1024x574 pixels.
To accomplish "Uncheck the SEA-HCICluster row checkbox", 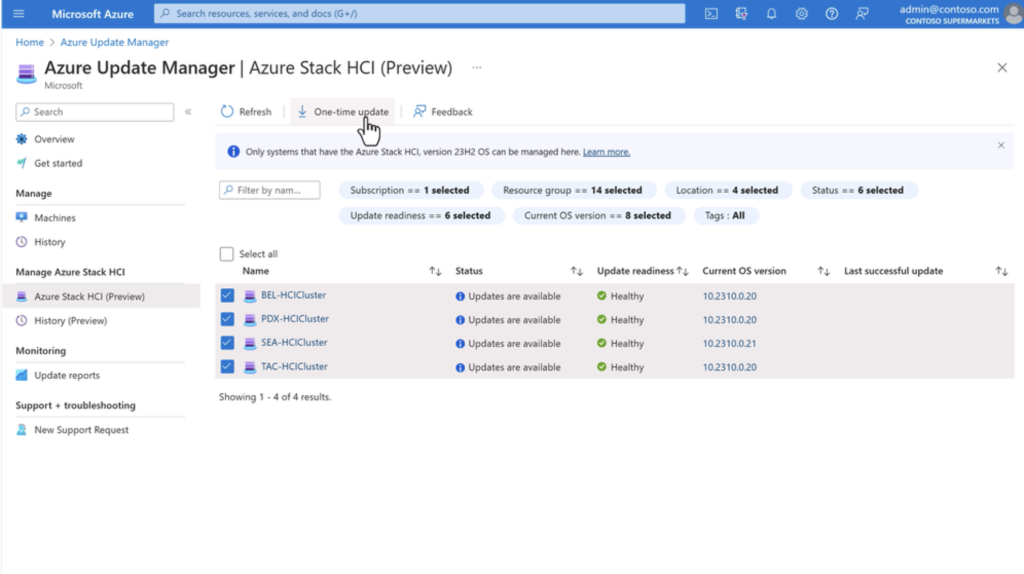I will point(227,343).
